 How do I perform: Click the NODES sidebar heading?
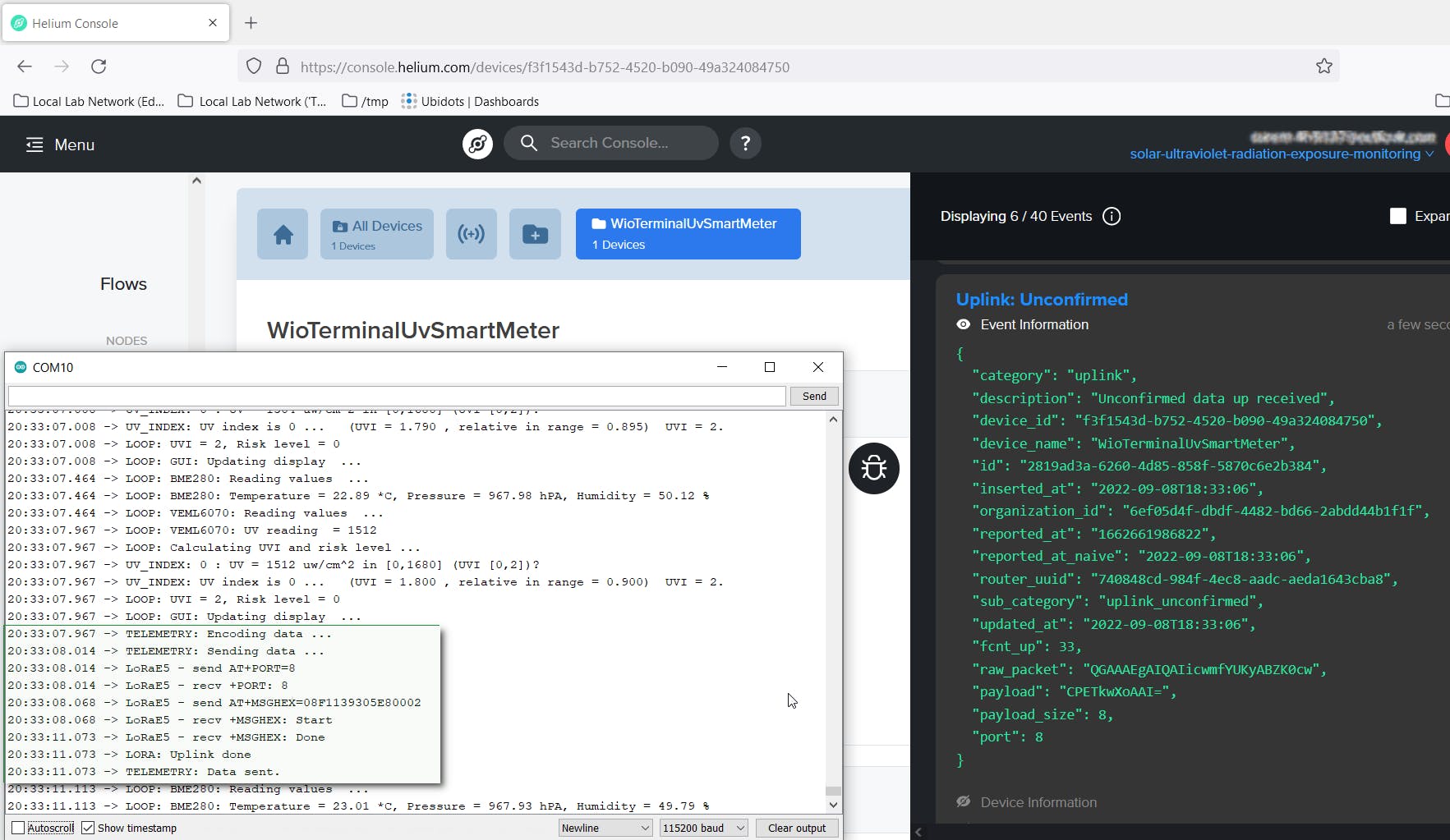point(127,341)
